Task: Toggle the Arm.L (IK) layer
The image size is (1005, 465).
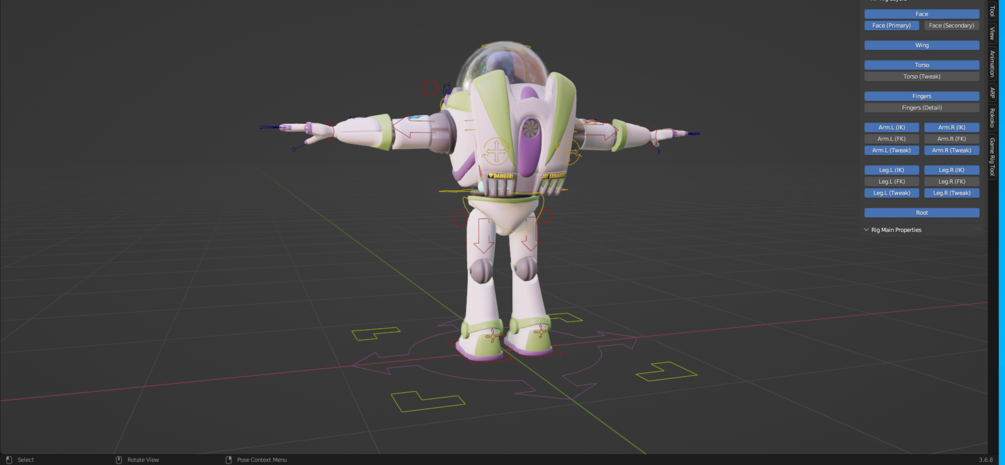Action: (892, 128)
